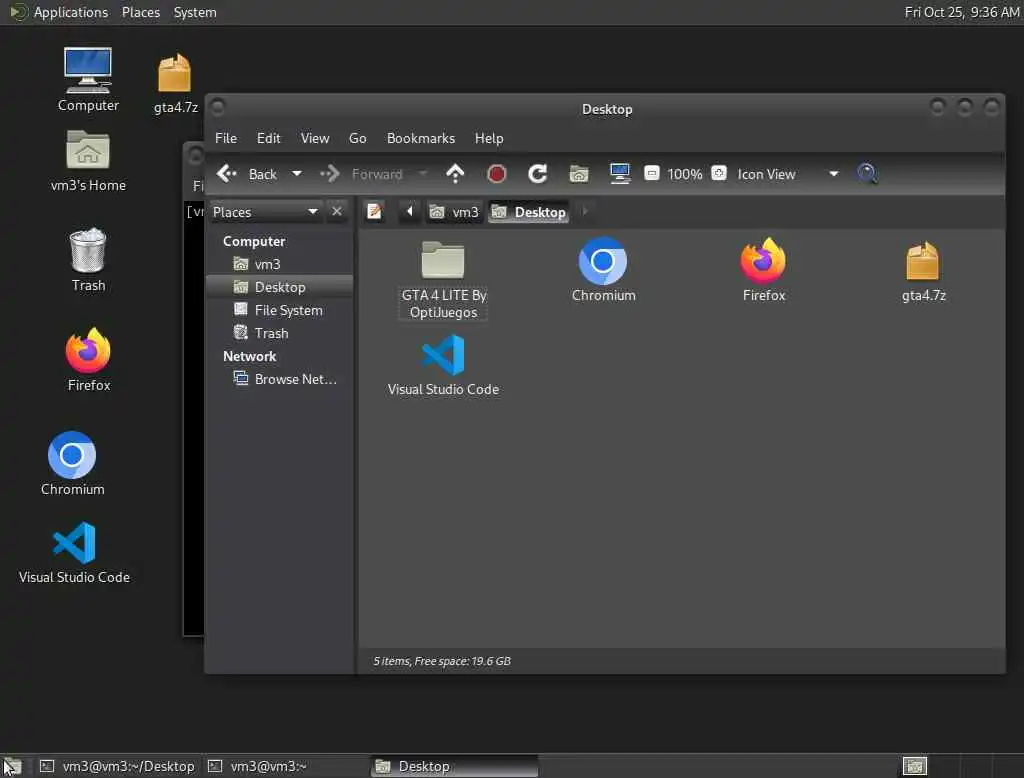Click the search magnifier icon

(x=867, y=174)
